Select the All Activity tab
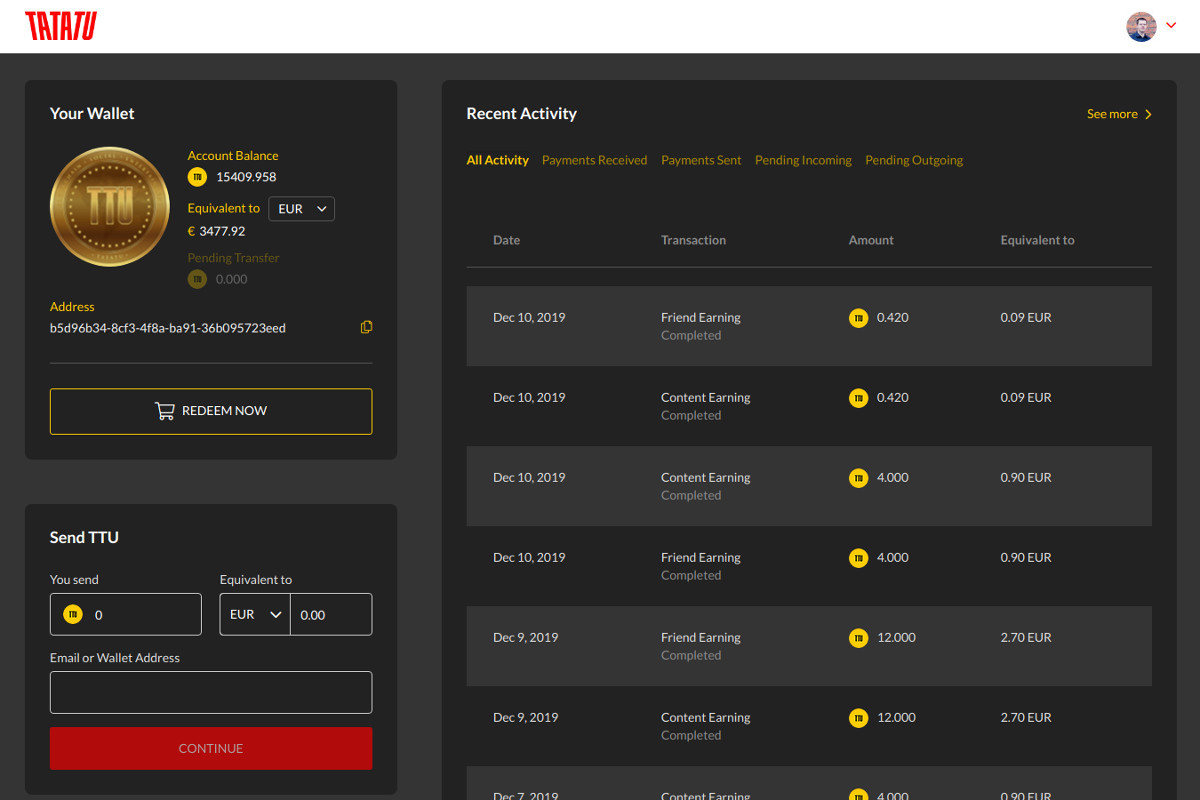Viewport: 1200px width, 800px height. tap(497, 160)
